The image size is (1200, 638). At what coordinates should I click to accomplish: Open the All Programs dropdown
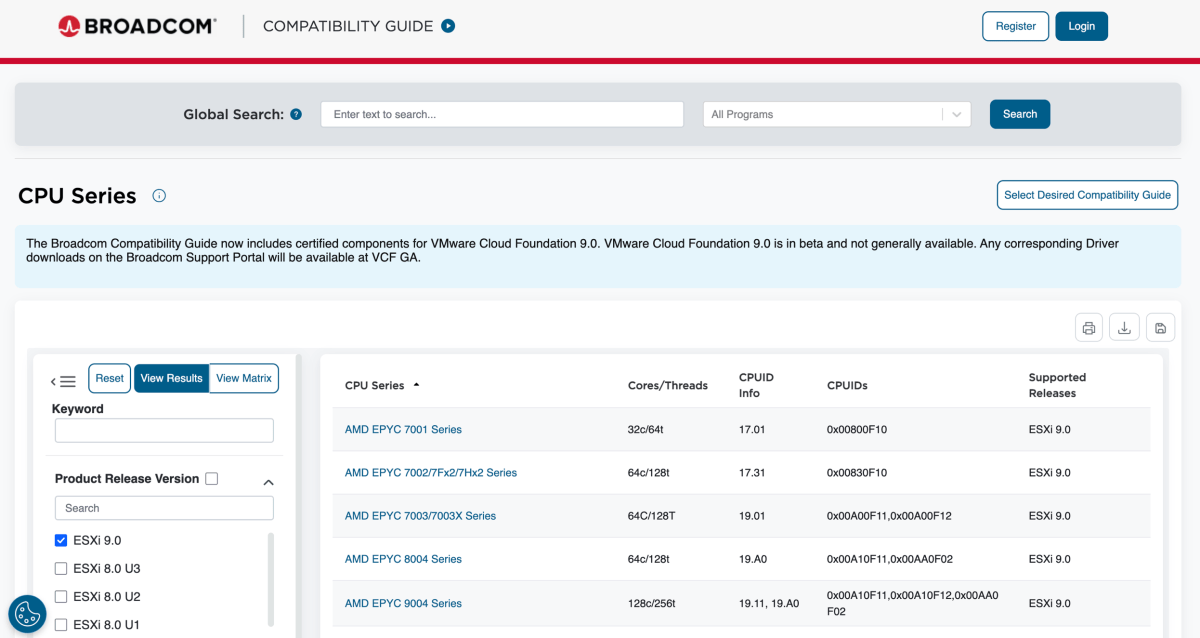tap(837, 115)
